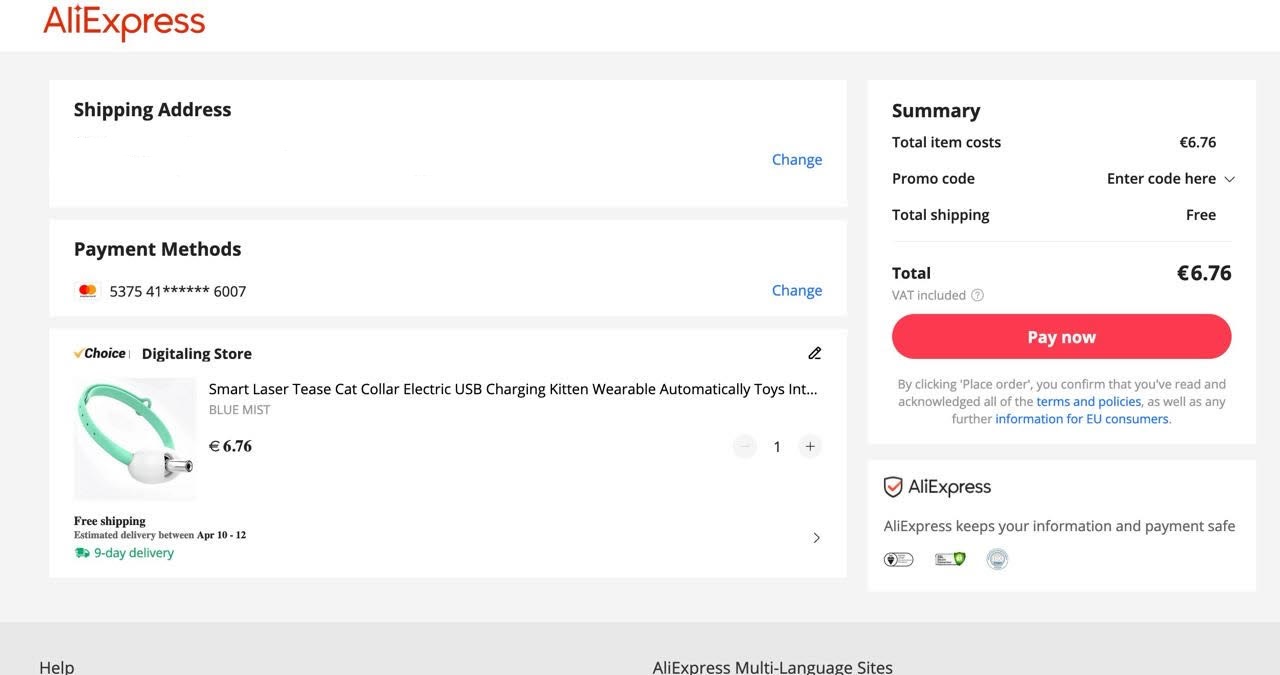Click AliExpress Multi-Language Sites footer heading
Viewport: 1280px width, 675px height.
pos(773,667)
